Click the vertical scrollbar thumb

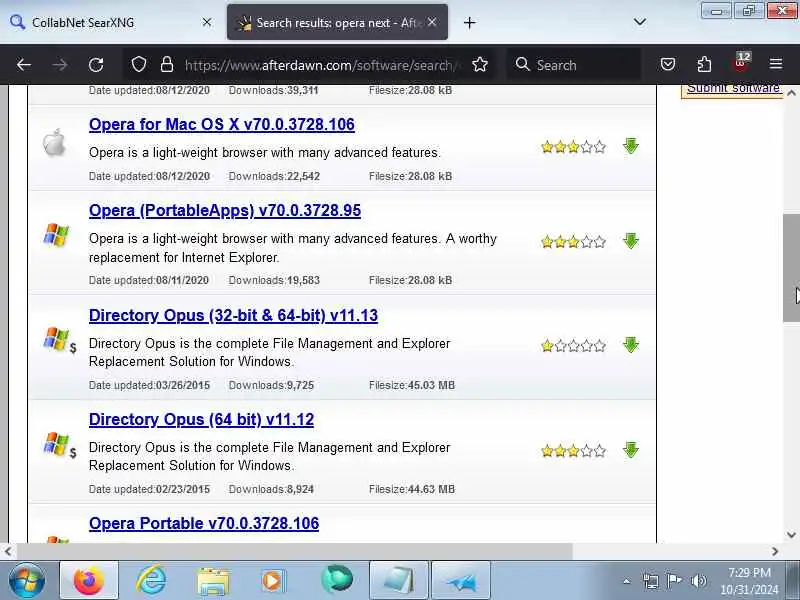pyautogui.click(x=791, y=268)
